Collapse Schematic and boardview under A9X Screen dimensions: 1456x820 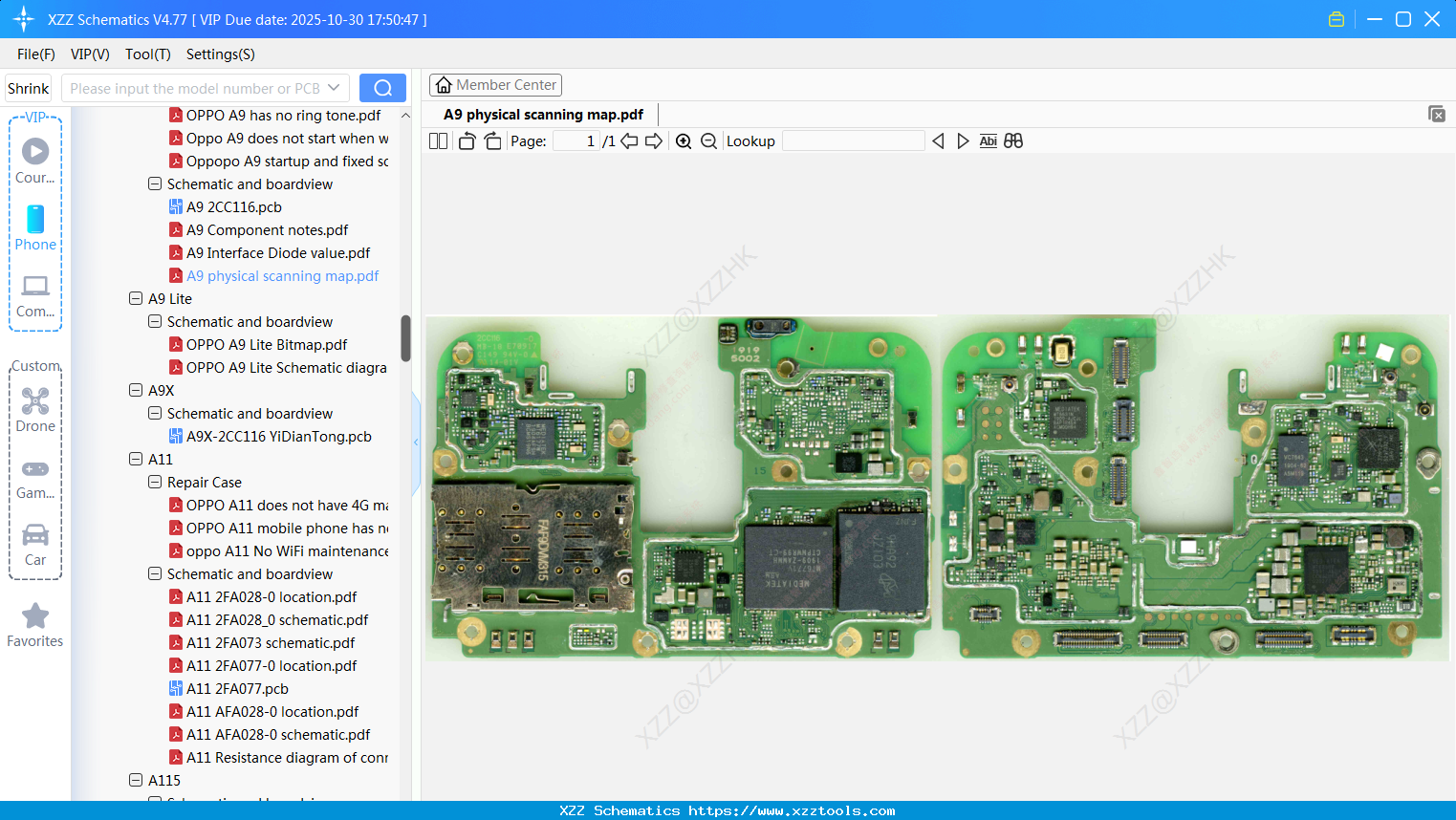click(x=155, y=413)
